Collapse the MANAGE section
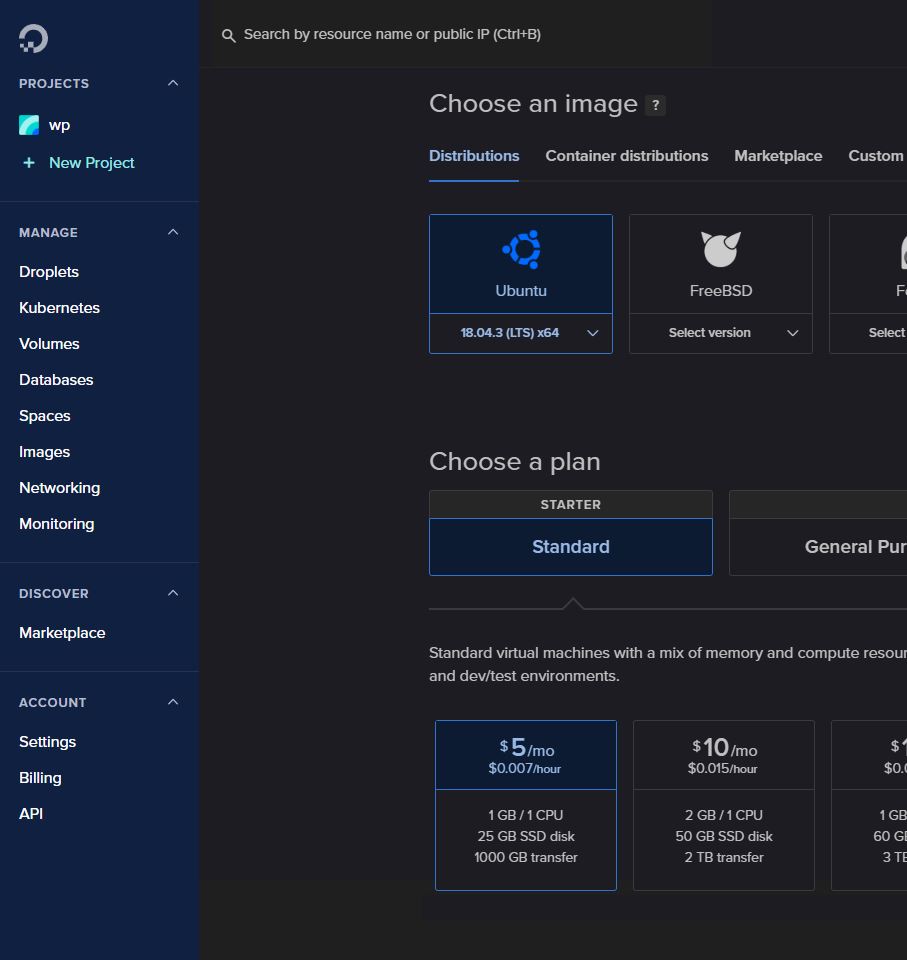Screen dimensions: 907x960 [x=173, y=232]
